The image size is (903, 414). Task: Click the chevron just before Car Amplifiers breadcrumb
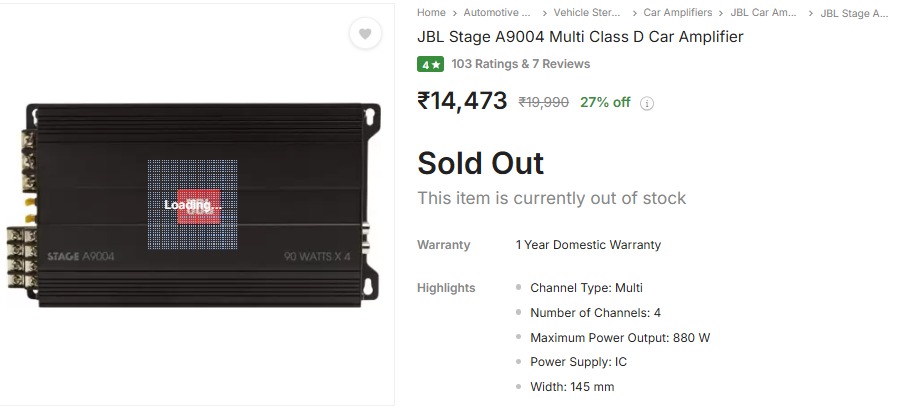pos(635,13)
